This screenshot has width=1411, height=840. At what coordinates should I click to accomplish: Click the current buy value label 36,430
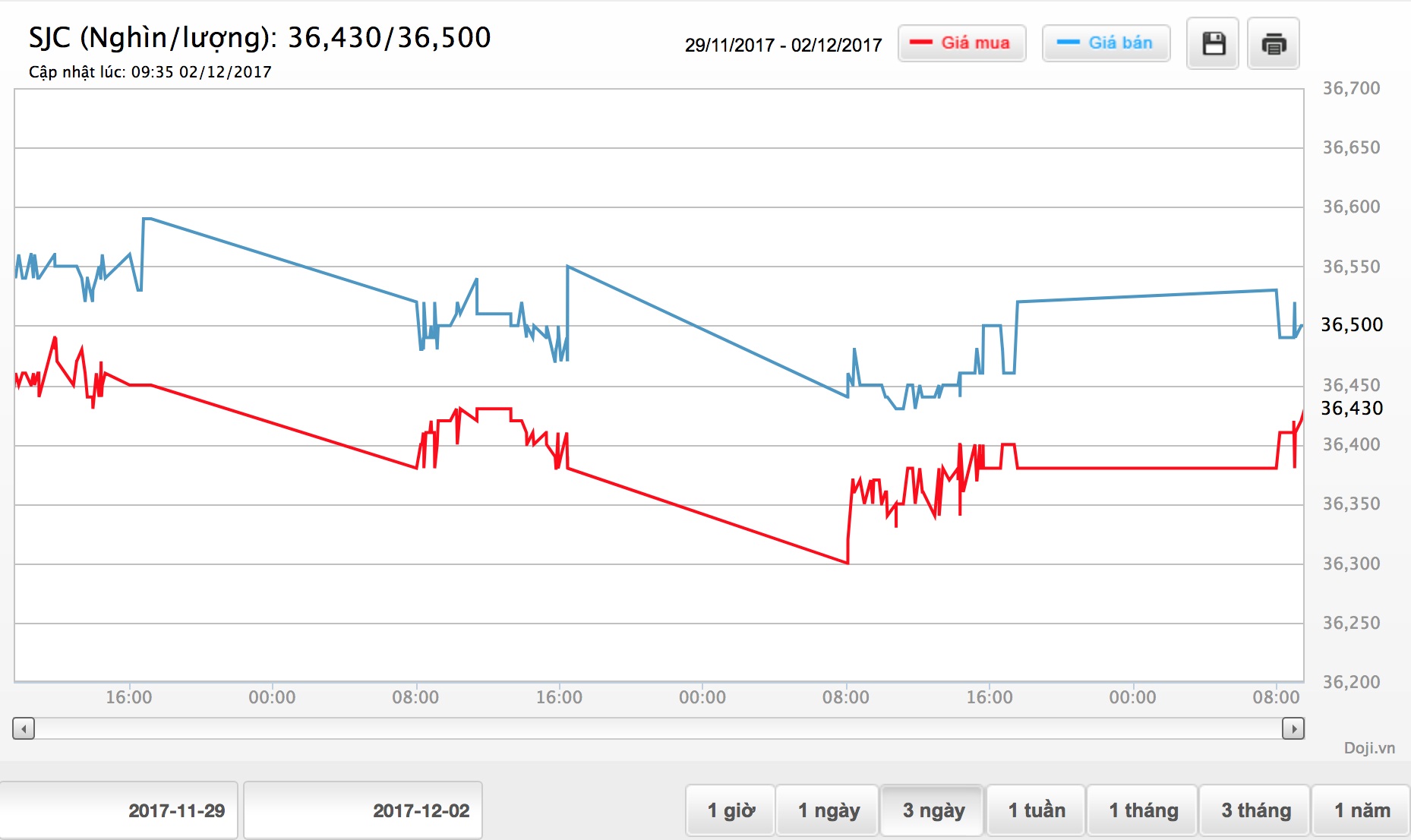click(x=1352, y=408)
